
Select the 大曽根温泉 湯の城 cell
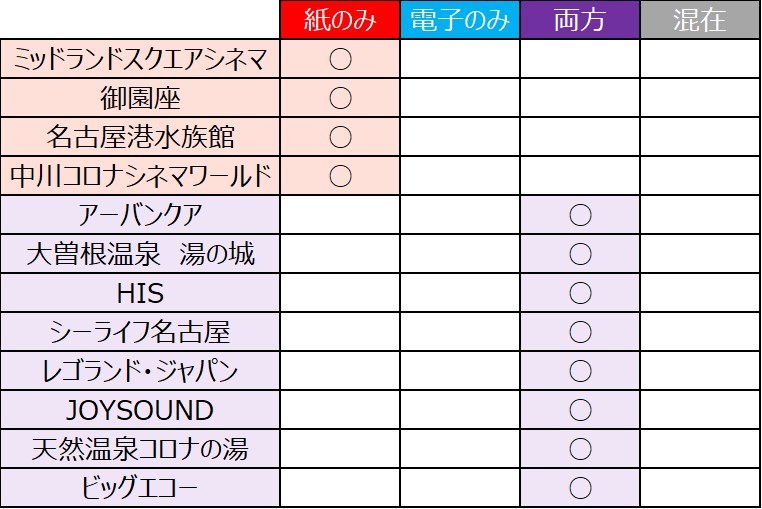(141, 254)
